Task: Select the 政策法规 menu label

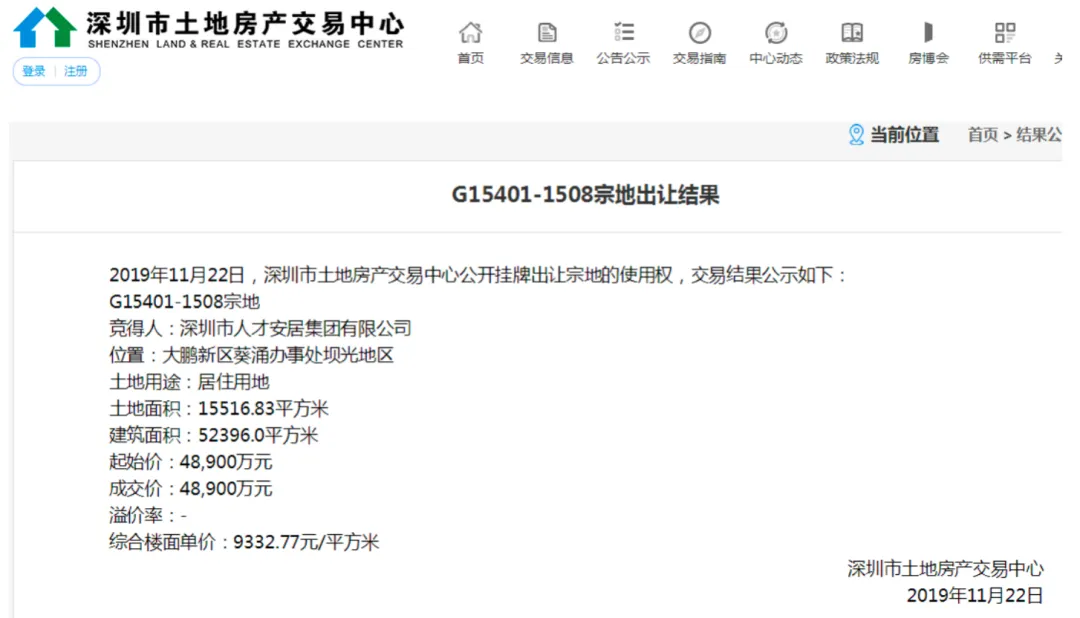Action: coord(852,59)
